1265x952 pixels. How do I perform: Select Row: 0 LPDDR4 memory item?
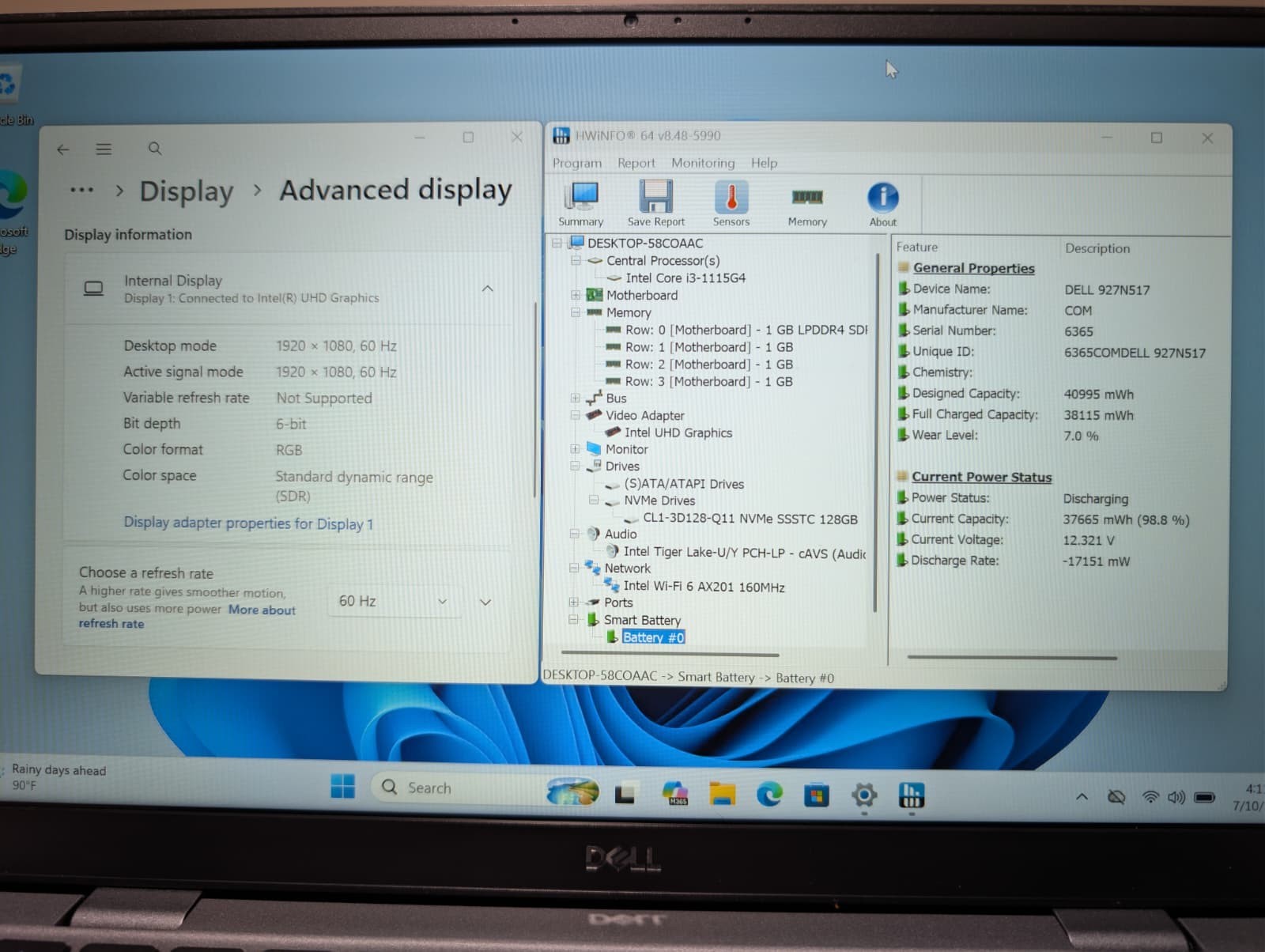tap(746, 330)
